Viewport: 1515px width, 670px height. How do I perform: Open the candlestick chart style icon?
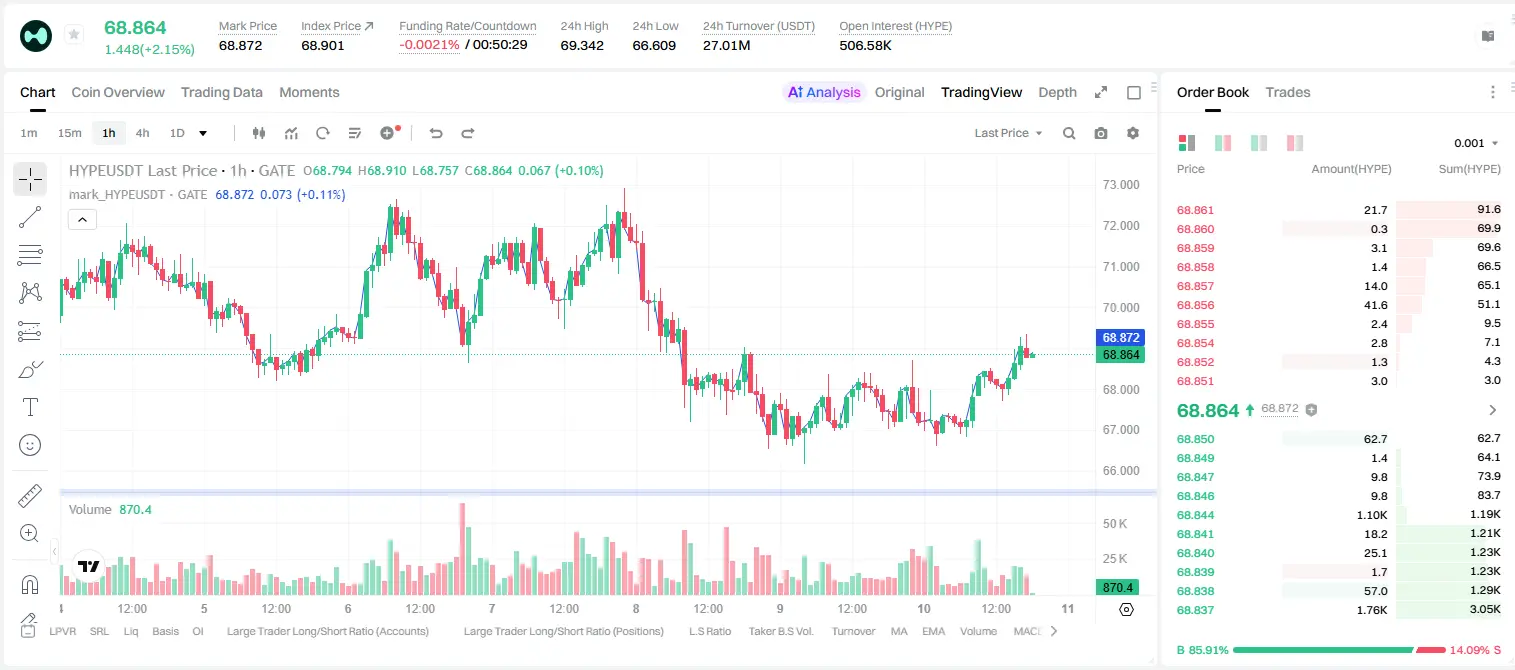pyautogui.click(x=260, y=133)
